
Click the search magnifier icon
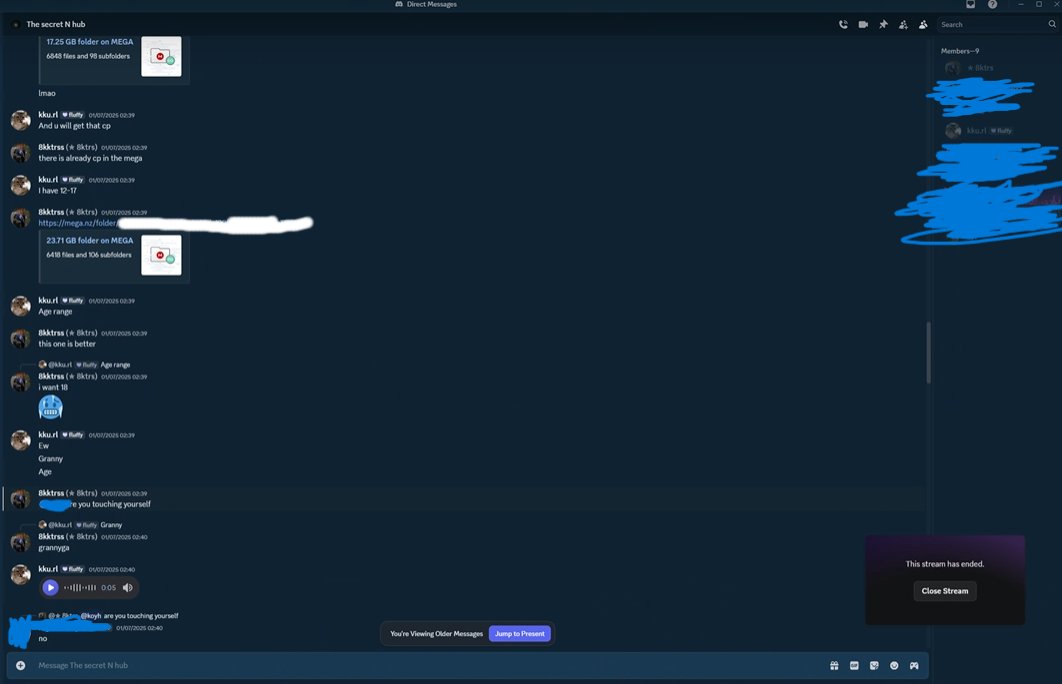tap(1052, 24)
